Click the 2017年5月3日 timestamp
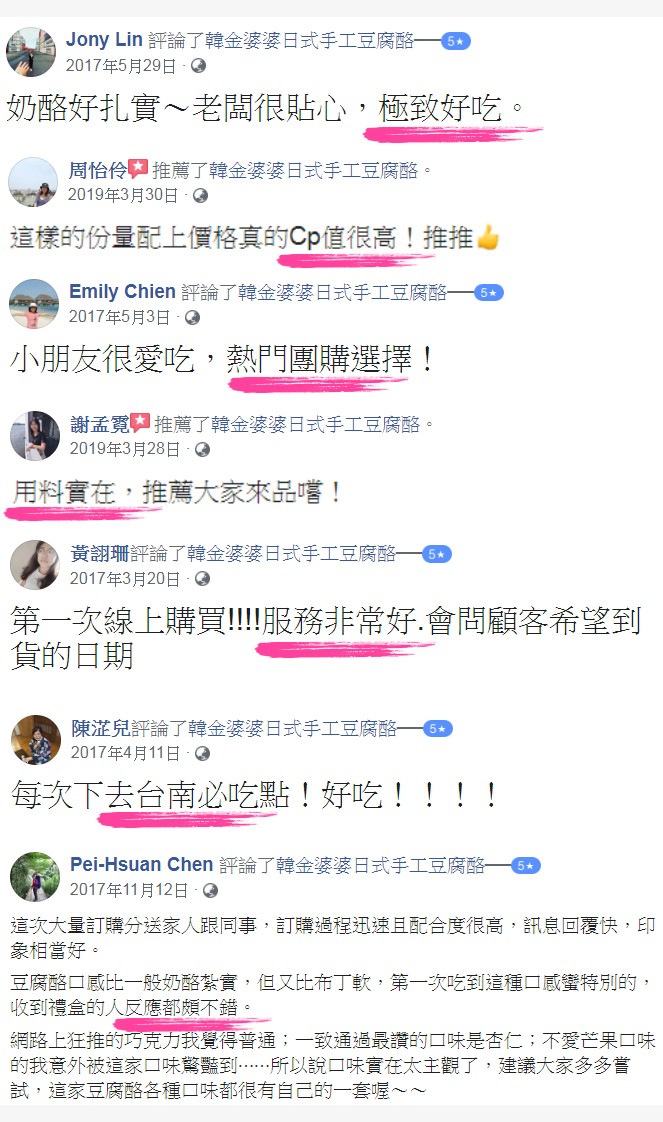The image size is (663, 1122). coord(119,317)
